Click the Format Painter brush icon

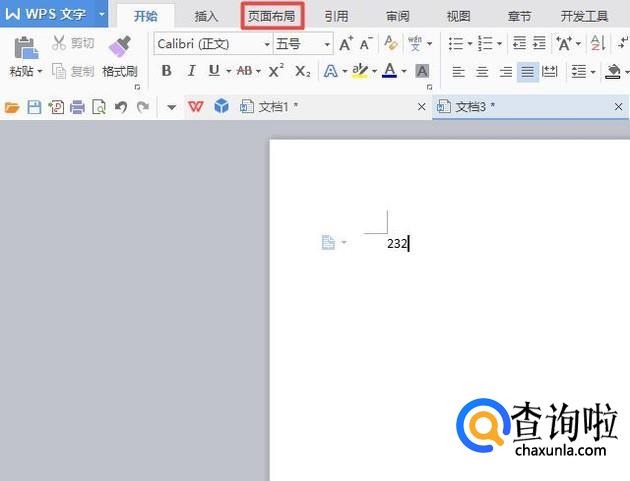coord(119,47)
